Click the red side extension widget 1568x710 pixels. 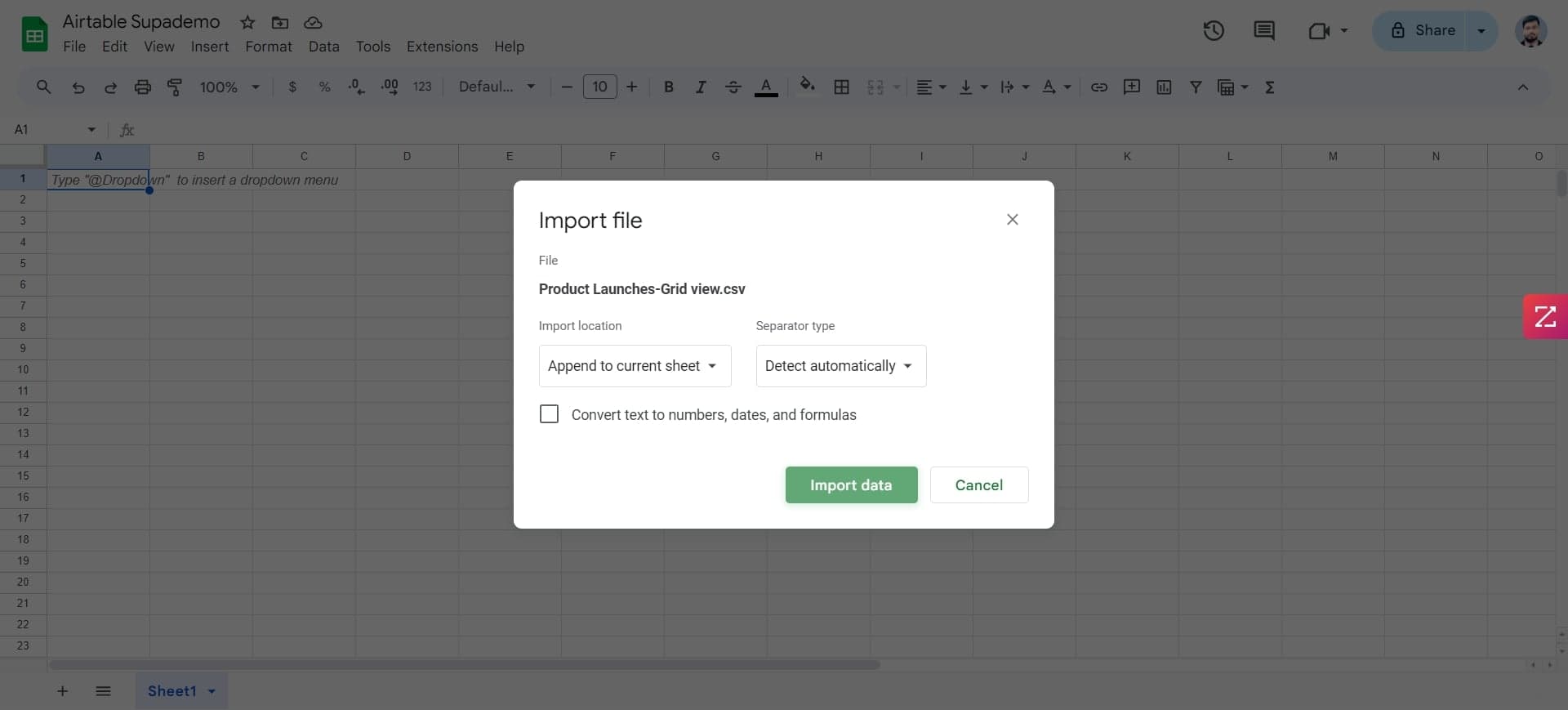coord(1545,316)
